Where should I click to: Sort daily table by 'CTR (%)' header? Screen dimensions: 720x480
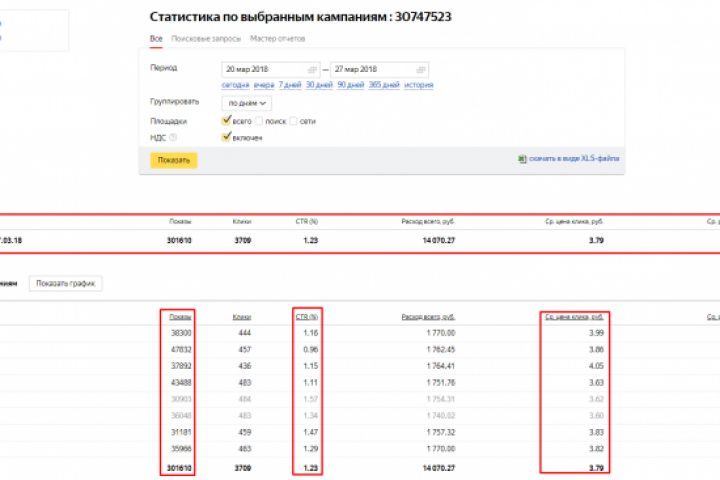pyautogui.click(x=307, y=317)
